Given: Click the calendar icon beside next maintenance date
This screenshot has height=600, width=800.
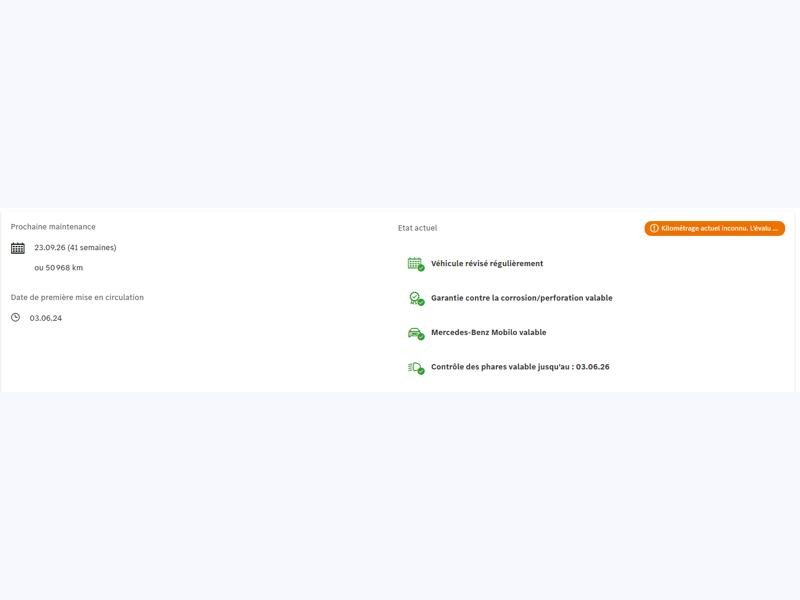Looking at the screenshot, I should 17,248.
